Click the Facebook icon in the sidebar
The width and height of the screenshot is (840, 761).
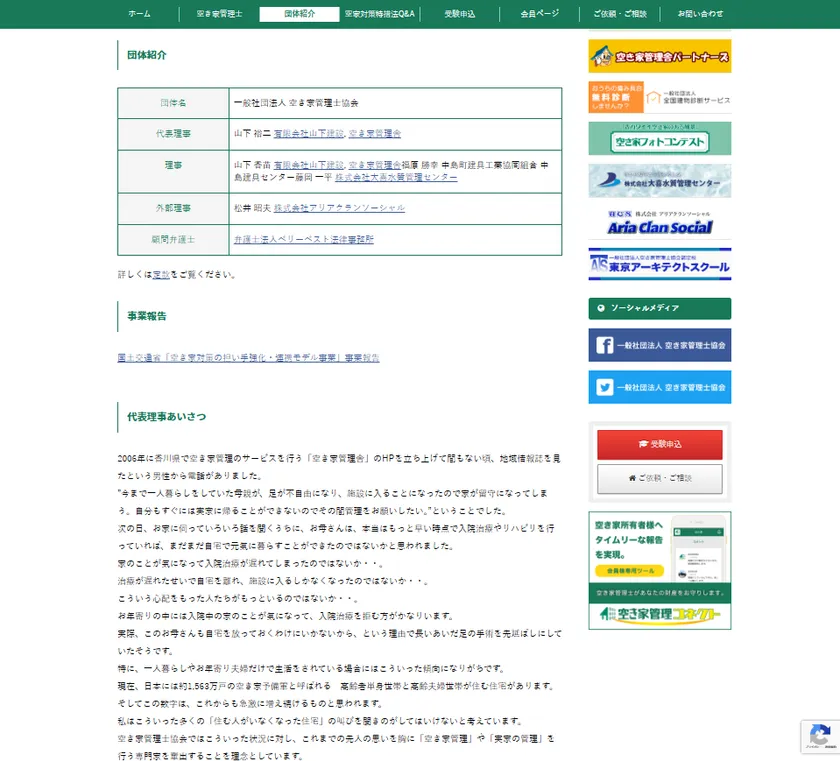coord(604,345)
